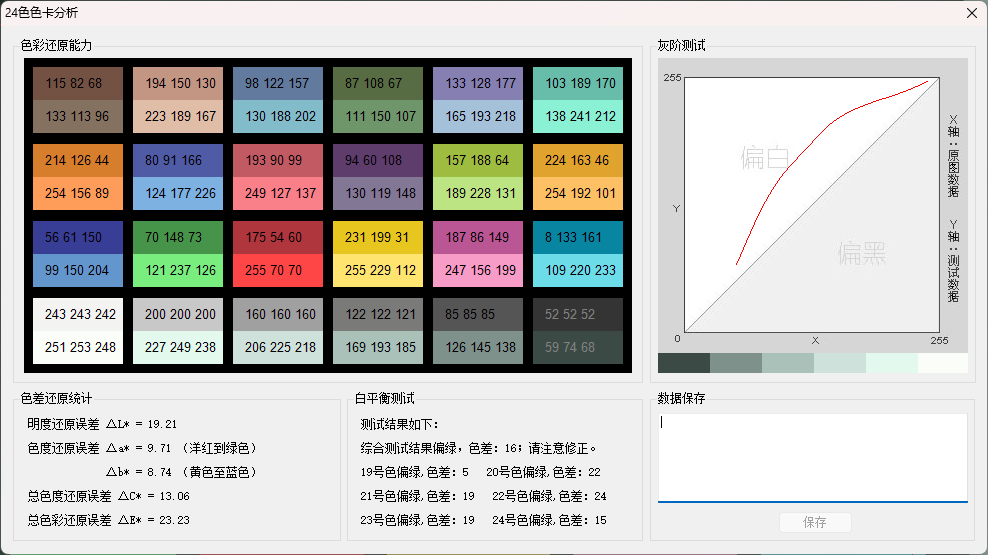Select swatch labeled 254 192 101
988x555 pixels.
(578, 193)
